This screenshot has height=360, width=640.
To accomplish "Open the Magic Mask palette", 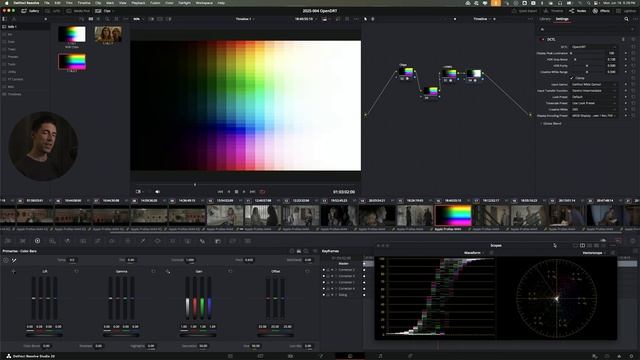I will [188, 241].
